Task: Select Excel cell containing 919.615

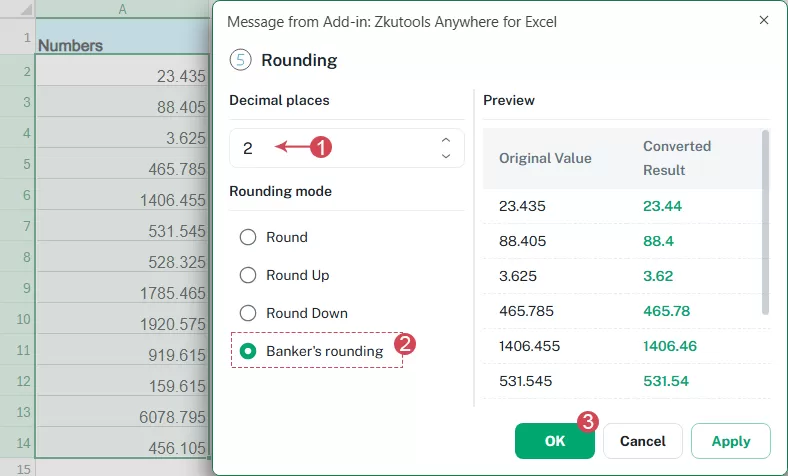Action: click(123, 350)
